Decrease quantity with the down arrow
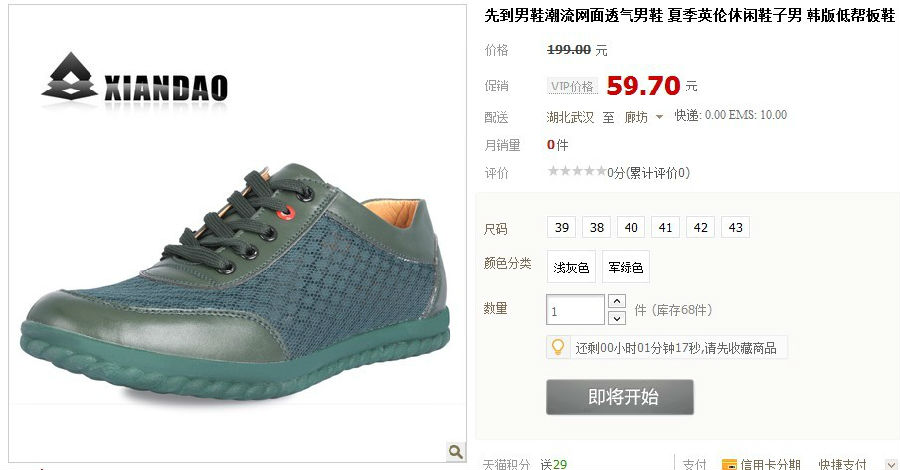The height and width of the screenshot is (470, 900). click(616, 317)
